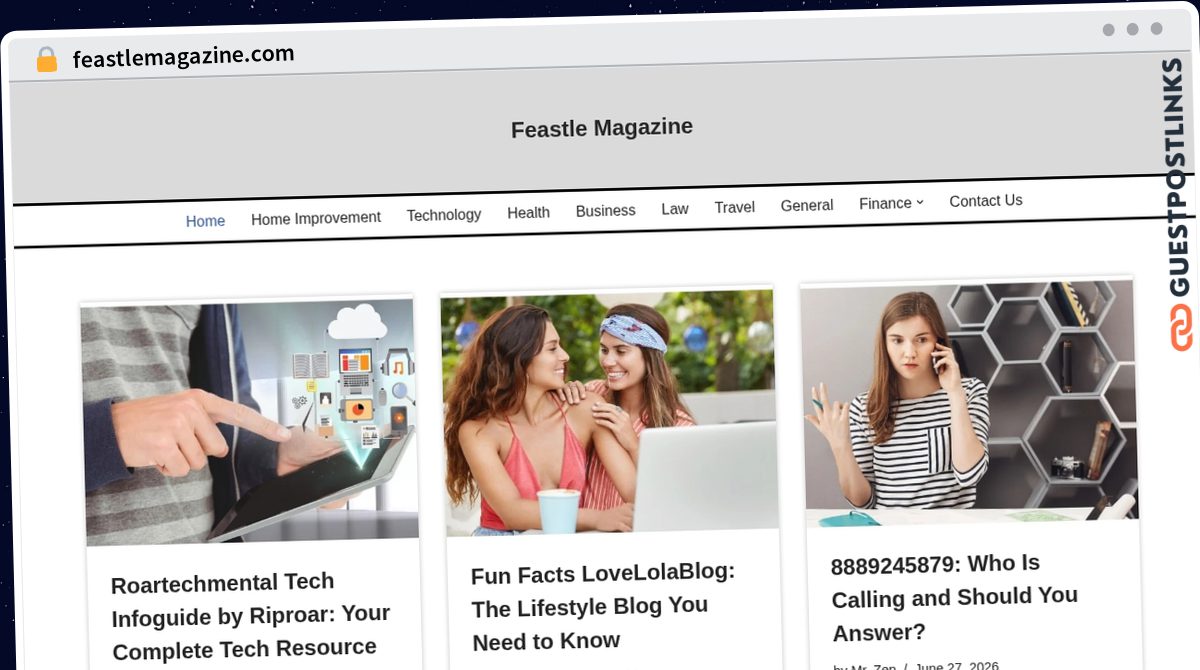Open the woman on phone thumbnail

tap(969, 401)
